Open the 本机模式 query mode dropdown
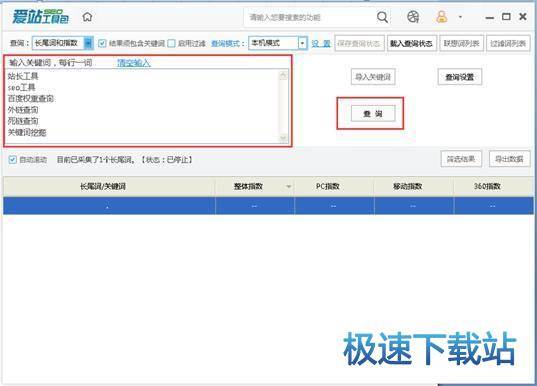537x386 pixels. click(x=277, y=43)
